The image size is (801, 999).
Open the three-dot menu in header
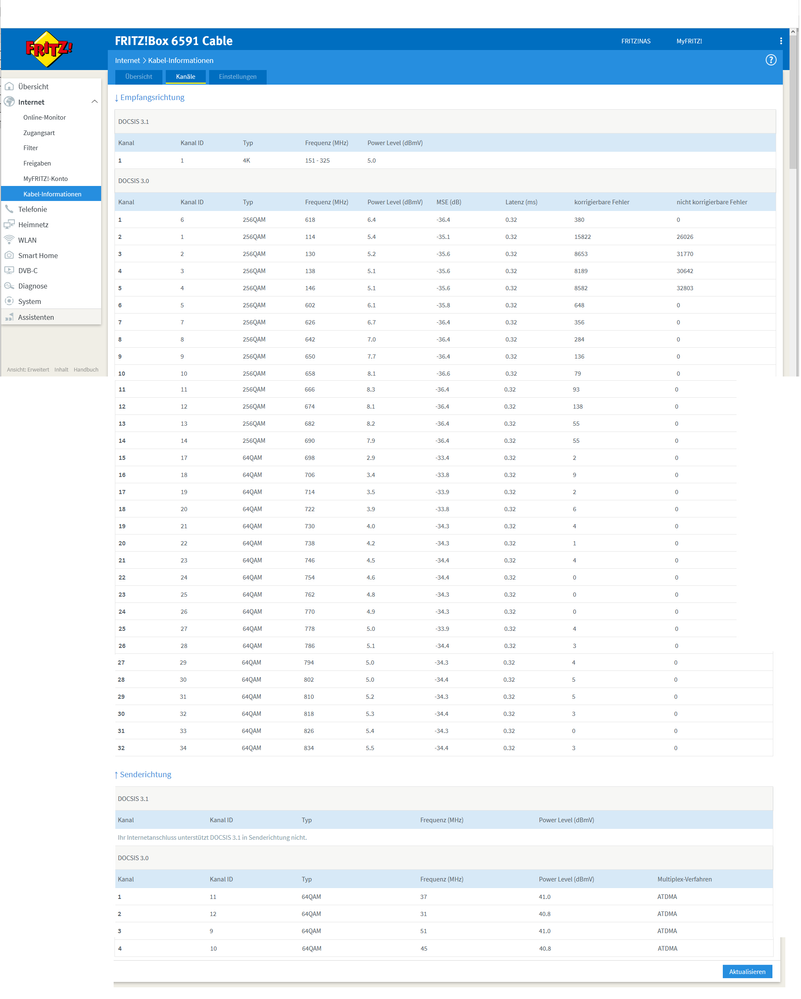click(x=781, y=41)
